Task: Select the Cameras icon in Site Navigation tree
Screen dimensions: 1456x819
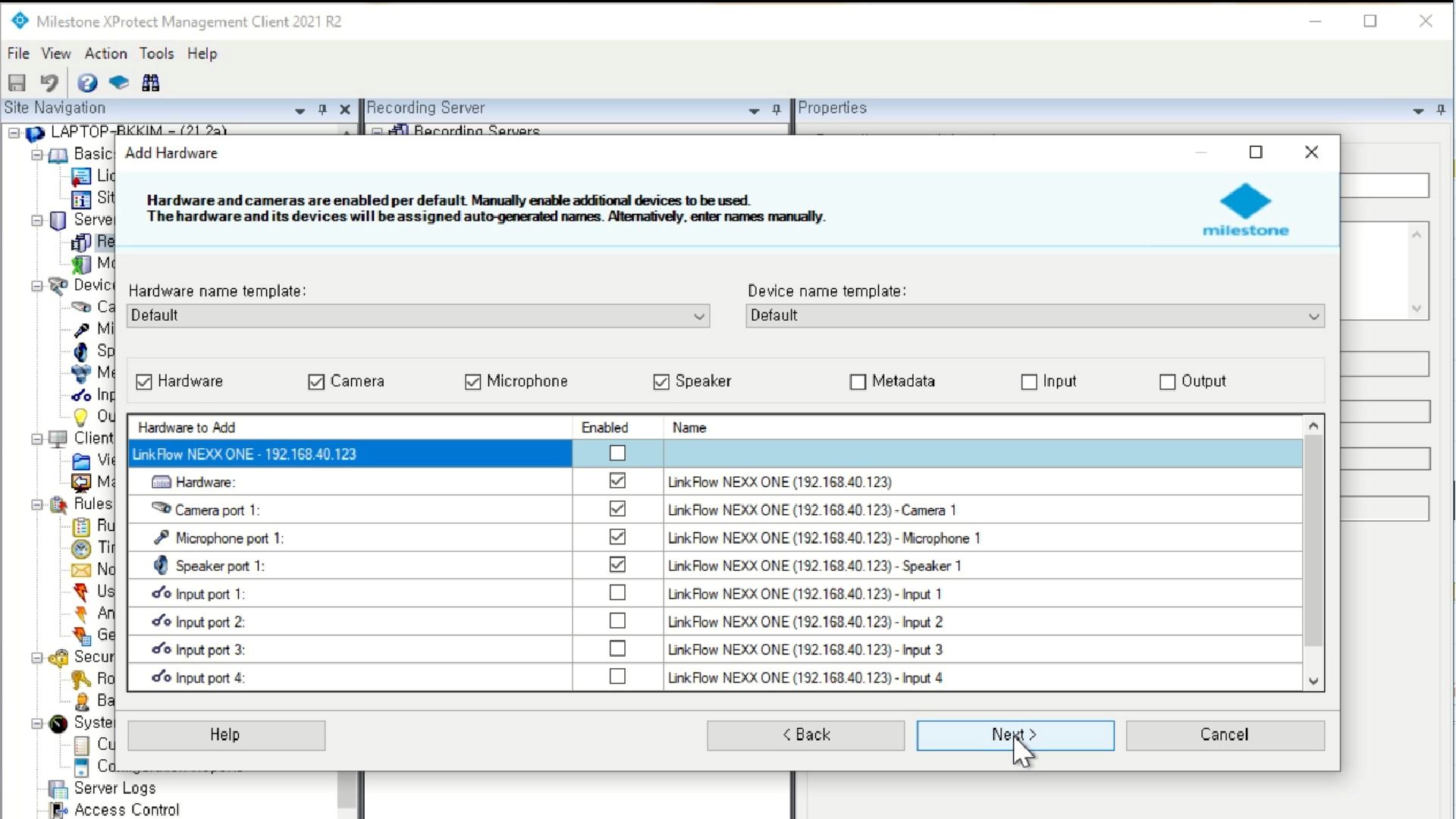Action: 81,307
